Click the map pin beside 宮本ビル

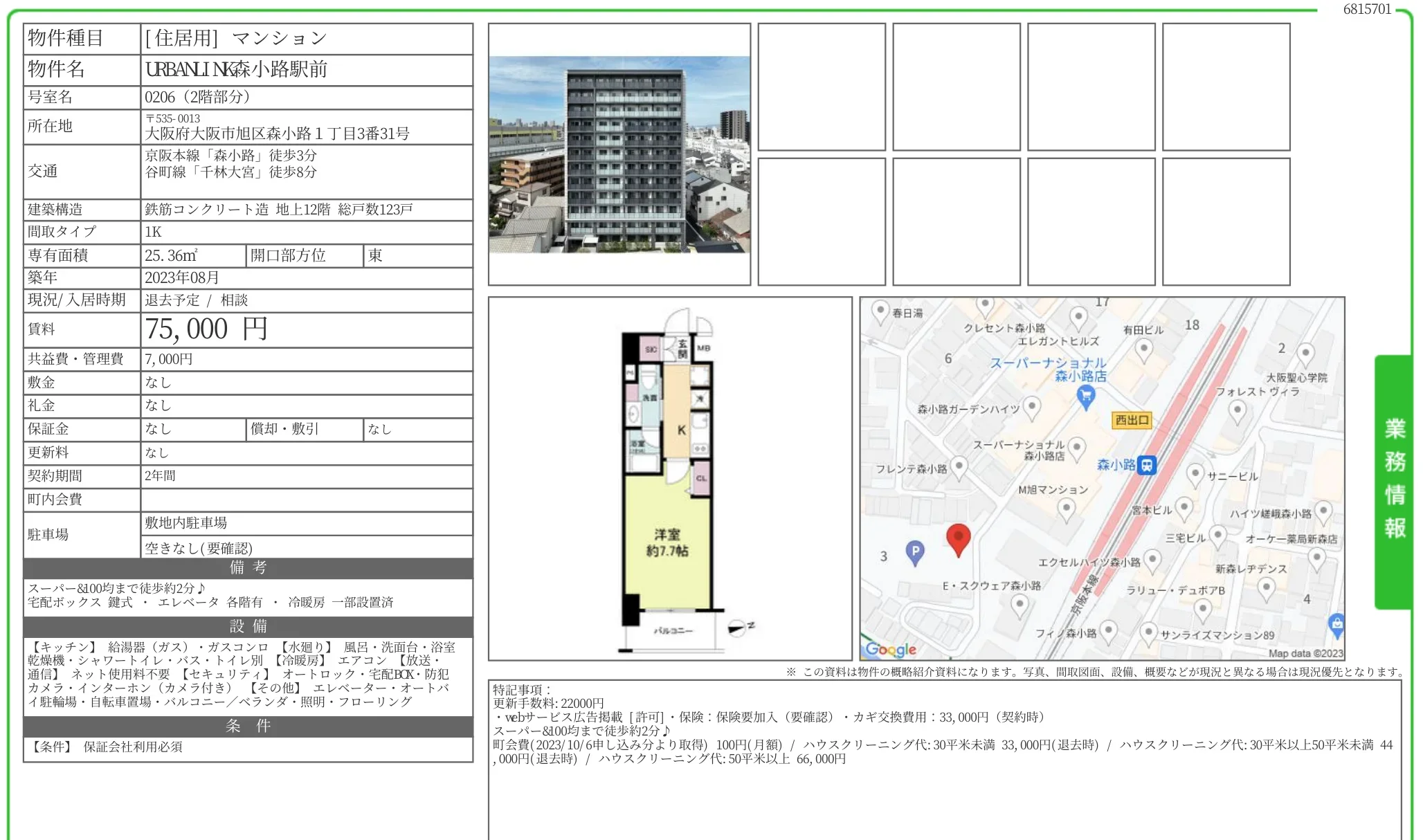click(1184, 509)
